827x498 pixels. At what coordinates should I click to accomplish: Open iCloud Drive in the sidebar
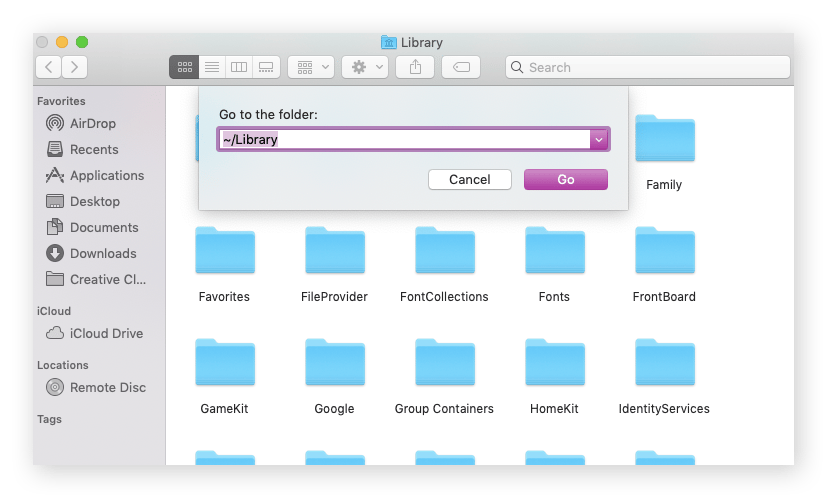(94, 333)
